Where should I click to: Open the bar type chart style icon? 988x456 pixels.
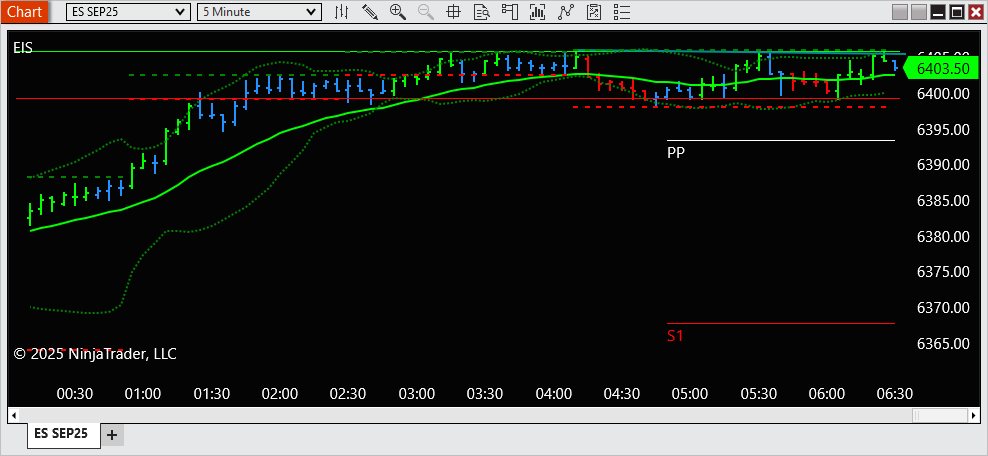(x=342, y=11)
